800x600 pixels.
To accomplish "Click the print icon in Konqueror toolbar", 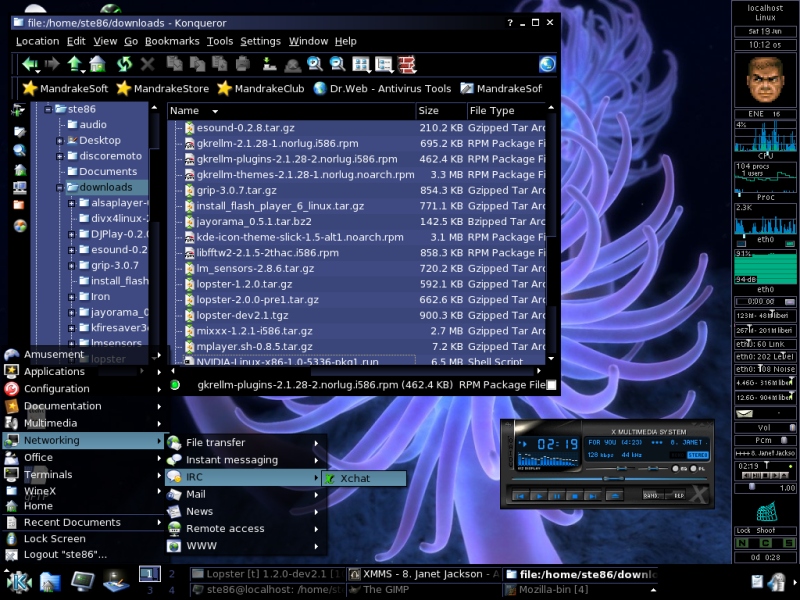I will (x=243, y=64).
